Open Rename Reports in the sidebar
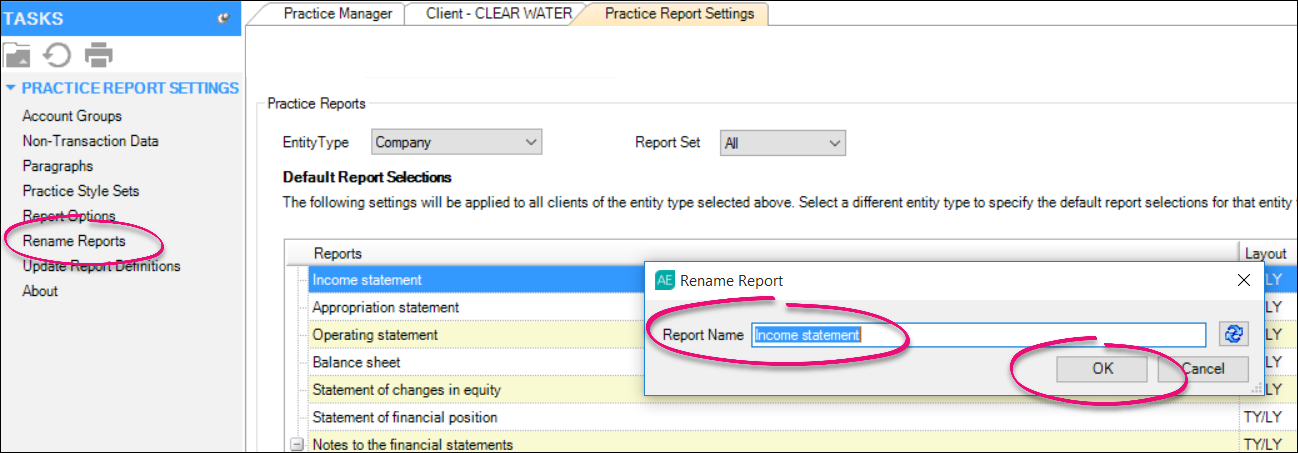Image resolution: width=1298 pixels, height=453 pixels. [74, 241]
